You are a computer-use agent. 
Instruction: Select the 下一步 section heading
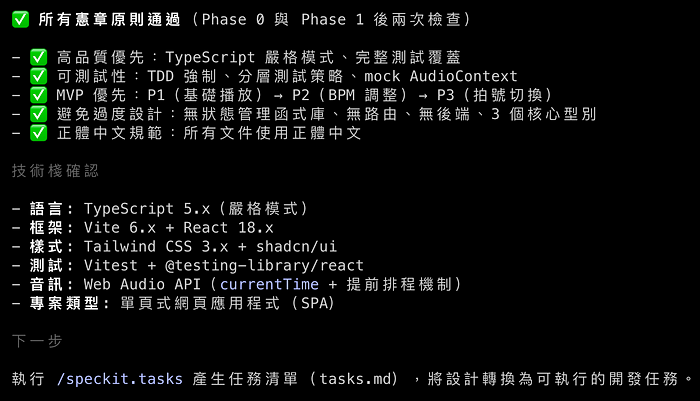click(x=37, y=341)
